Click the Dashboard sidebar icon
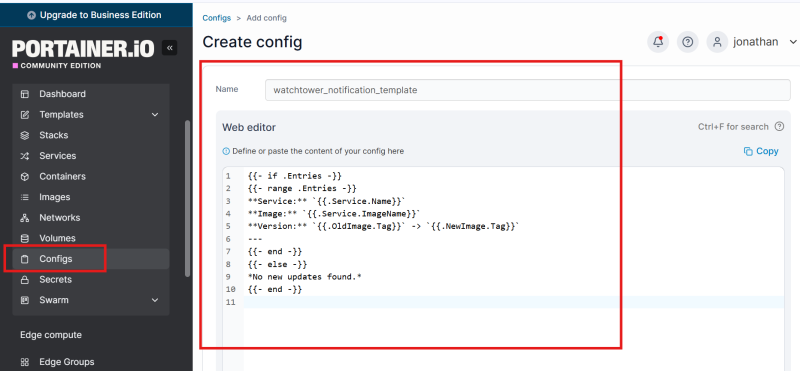This screenshot has width=800, height=371. (24, 94)
